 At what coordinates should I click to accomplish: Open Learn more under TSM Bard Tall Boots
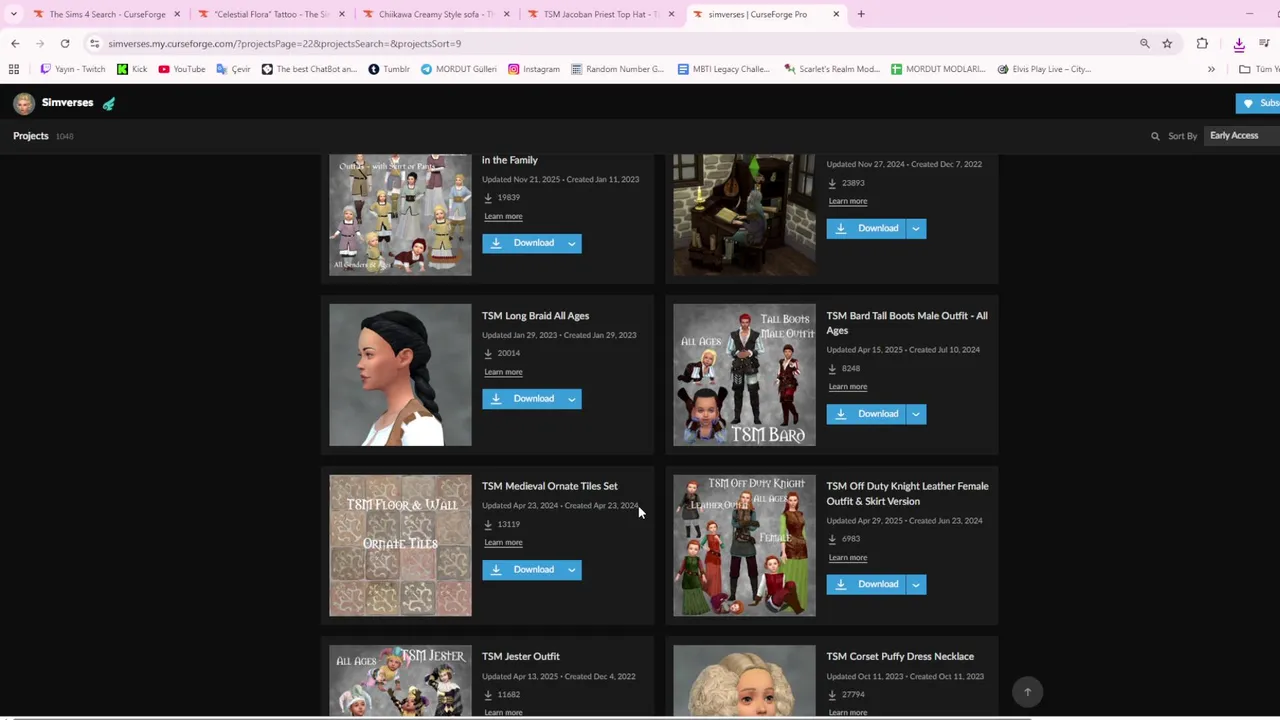click(847, 387)
